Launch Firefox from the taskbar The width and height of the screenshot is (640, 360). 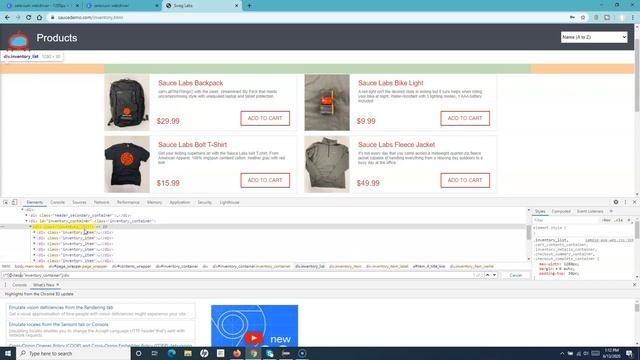237,353
